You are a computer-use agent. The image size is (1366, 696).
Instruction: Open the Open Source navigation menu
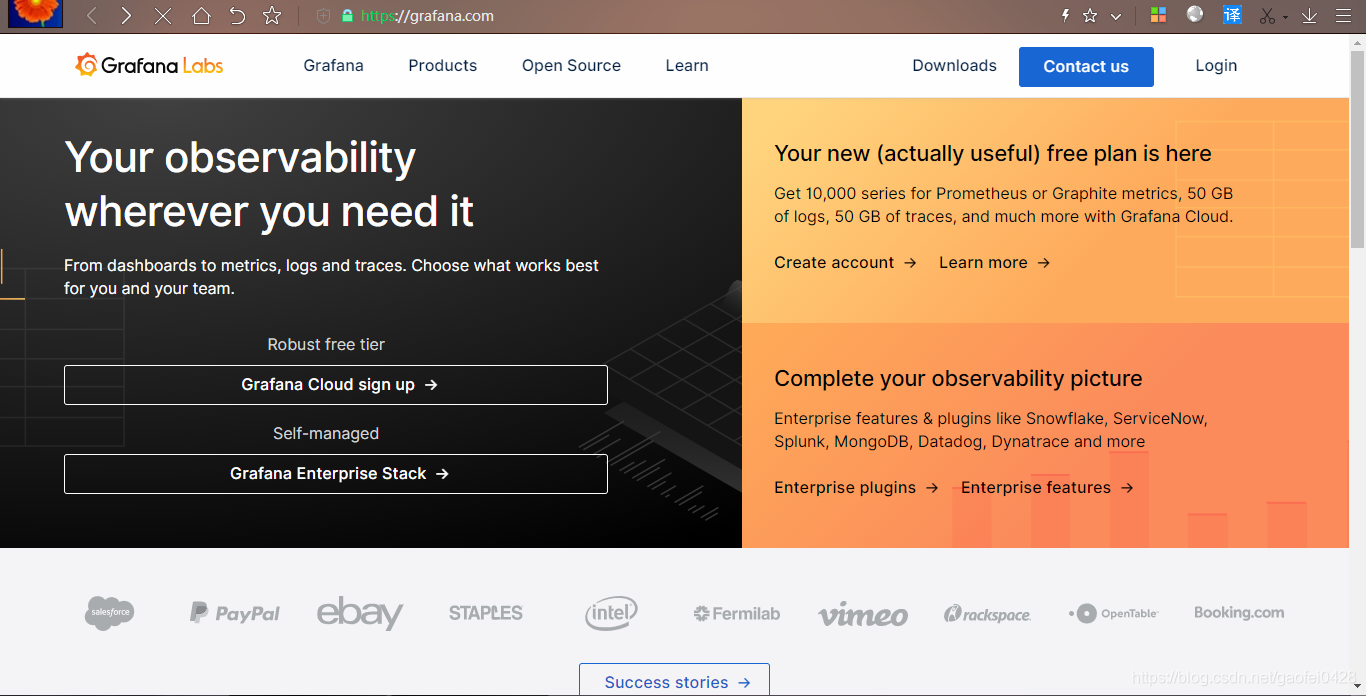coord(571,65)
